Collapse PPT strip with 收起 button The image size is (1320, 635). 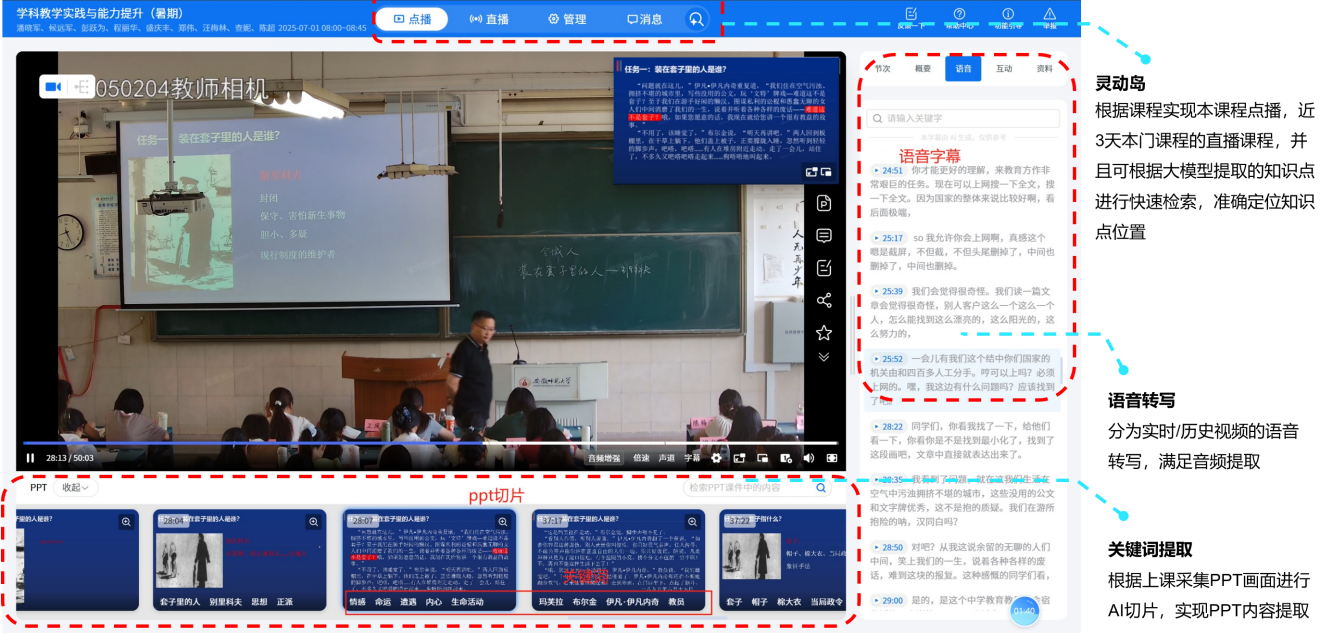[x=75, y=488]
